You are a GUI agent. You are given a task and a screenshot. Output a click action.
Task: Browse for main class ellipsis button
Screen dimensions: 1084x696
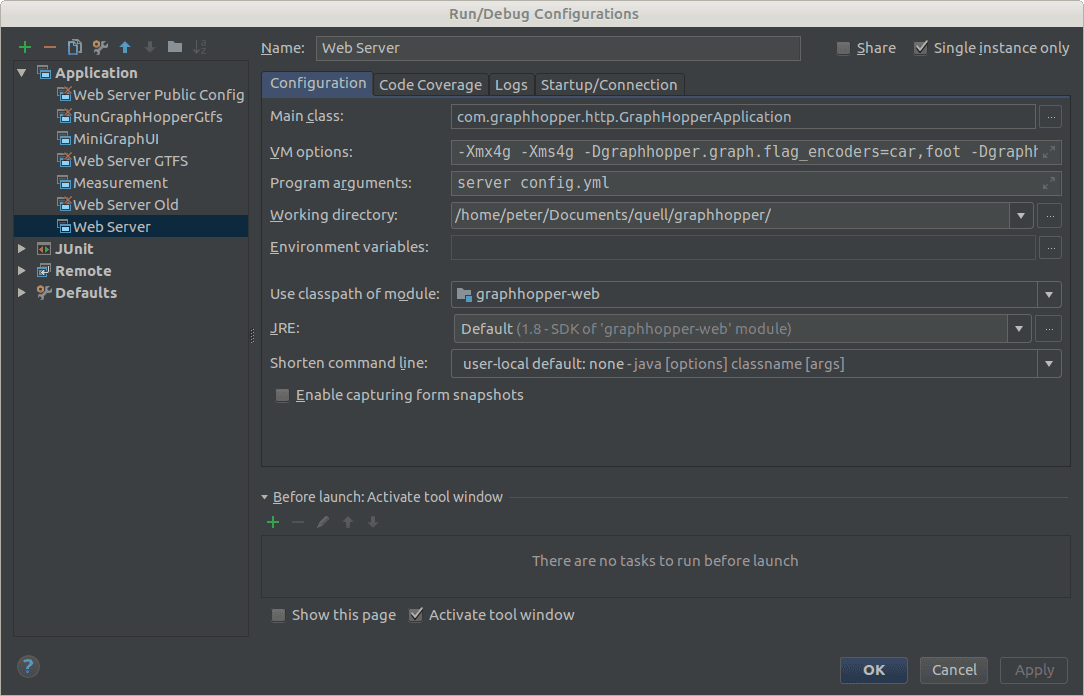pos(1050,117)
